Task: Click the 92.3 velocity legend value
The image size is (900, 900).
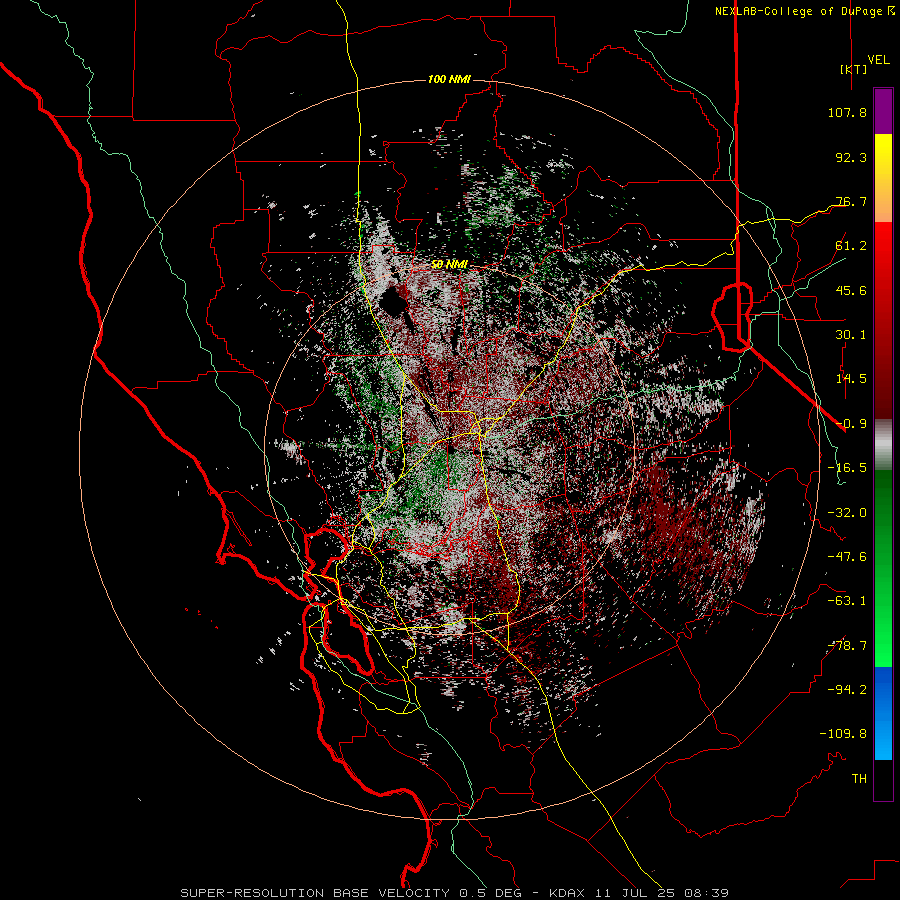Action: coord(851,157)
